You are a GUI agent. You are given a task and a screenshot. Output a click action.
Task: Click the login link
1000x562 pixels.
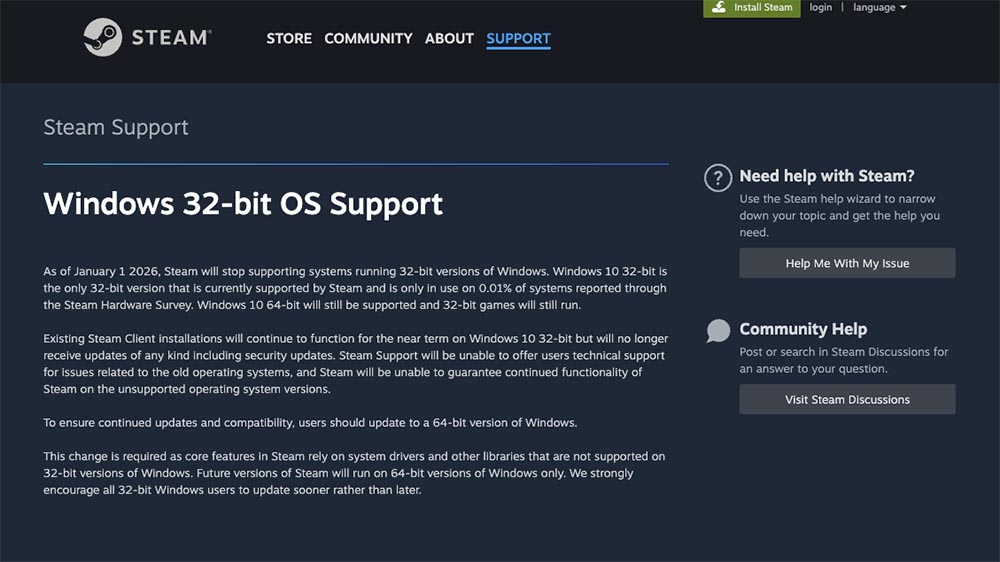pos(820,8)
